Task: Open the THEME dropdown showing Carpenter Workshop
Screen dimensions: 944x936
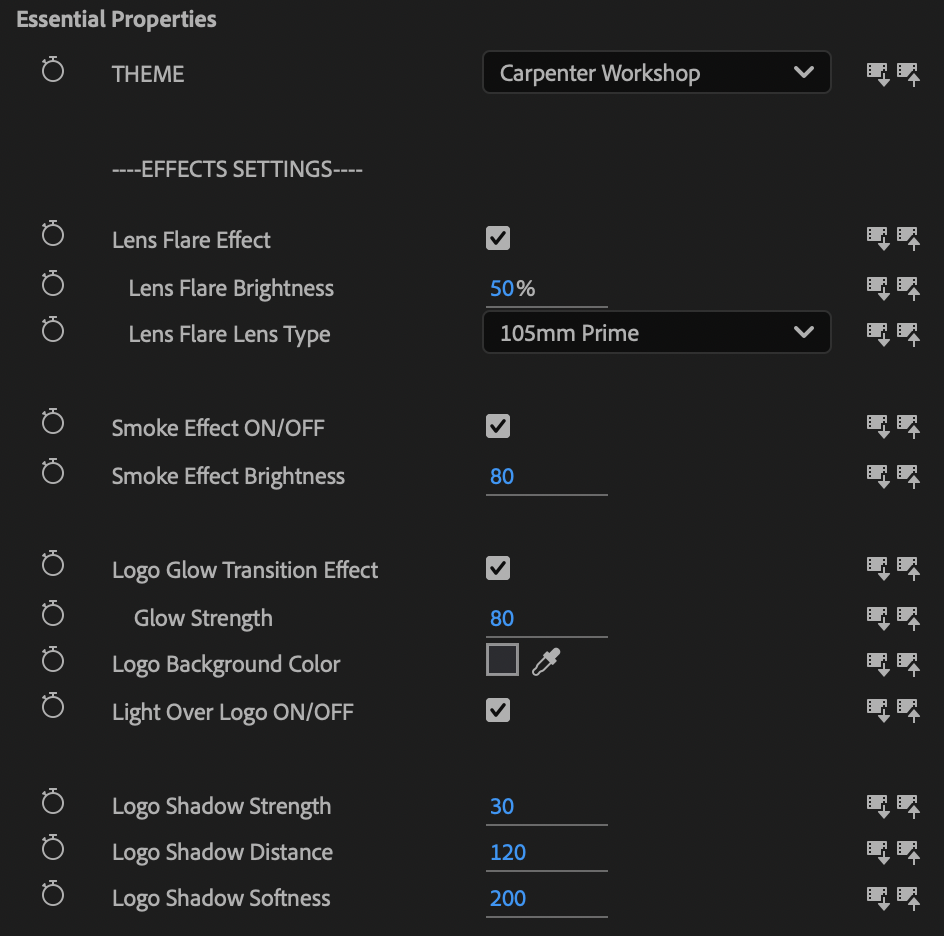Action: pos(656,73)
